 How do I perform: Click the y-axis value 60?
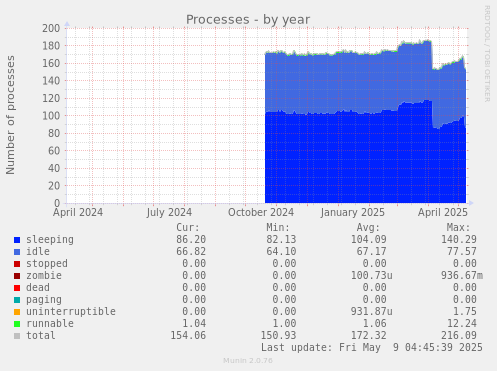coord(54,151)
